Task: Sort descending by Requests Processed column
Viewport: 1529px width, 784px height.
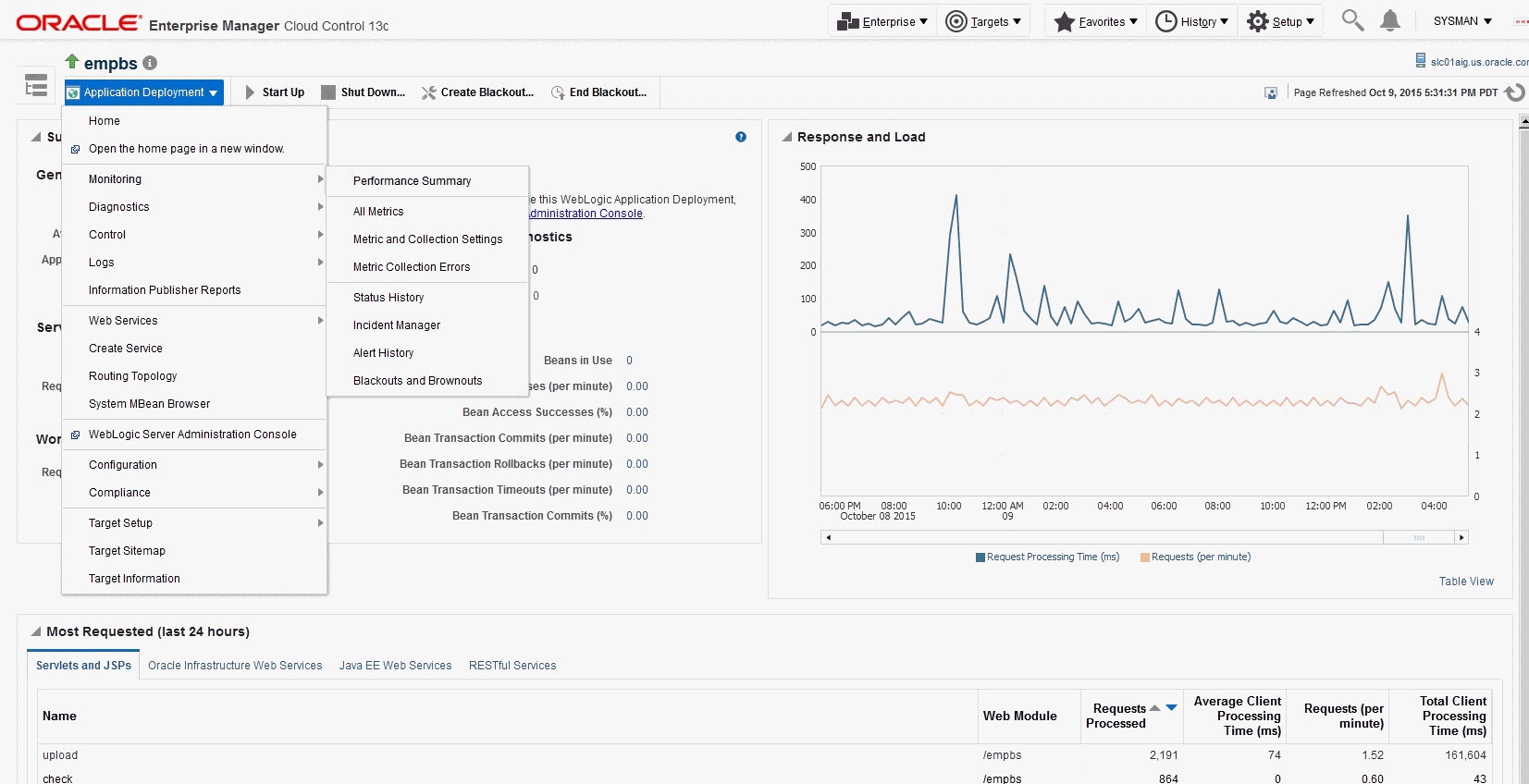Action: click(x=1172, y=708)
